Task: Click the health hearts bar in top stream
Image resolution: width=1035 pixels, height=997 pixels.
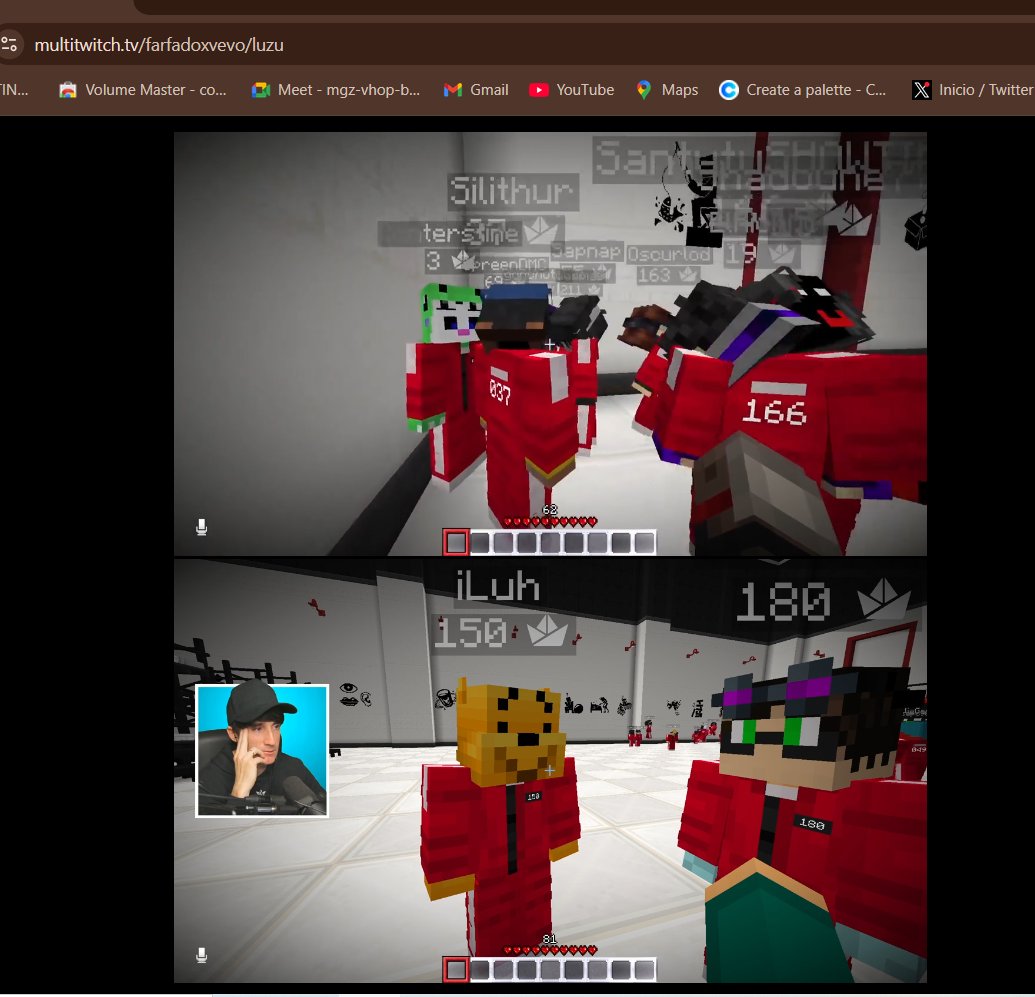Action: point(550,522)
